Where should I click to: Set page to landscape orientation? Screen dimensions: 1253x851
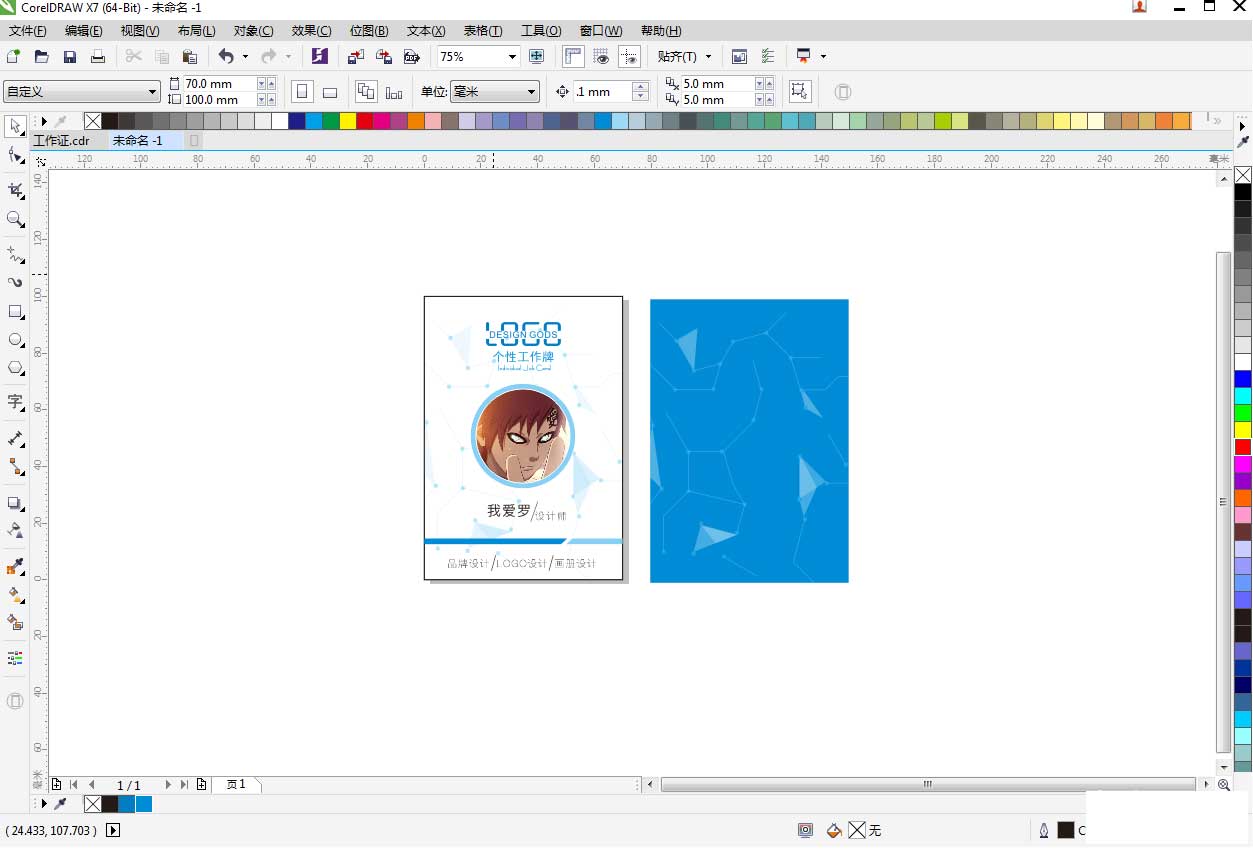[x=330, y=92]
